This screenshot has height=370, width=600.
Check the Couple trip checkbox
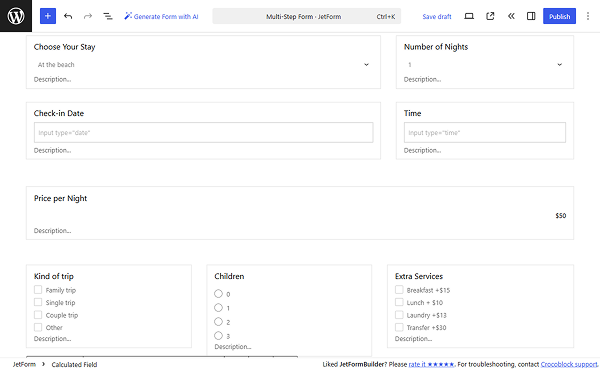click(38, 315)
